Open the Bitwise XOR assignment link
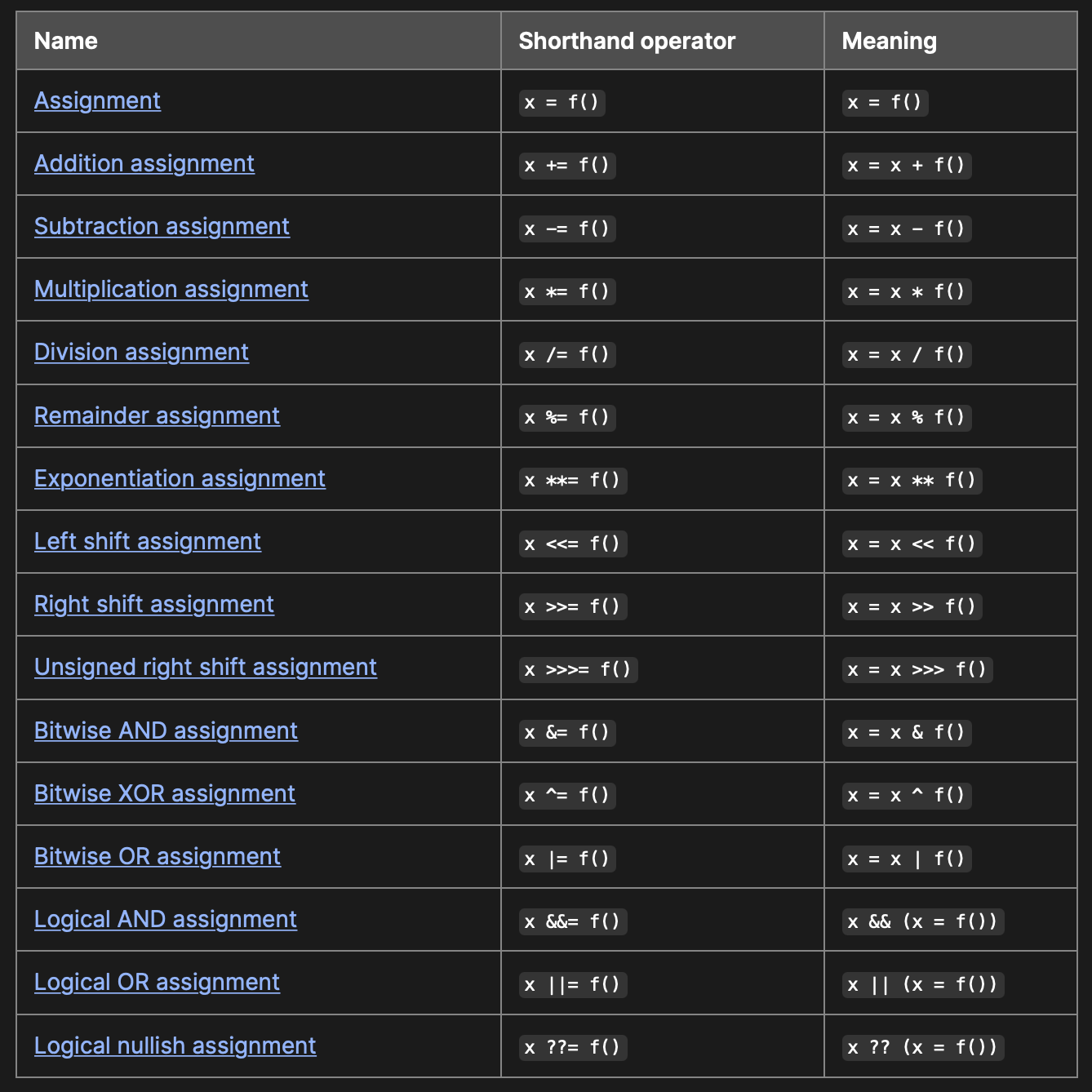 164,793
